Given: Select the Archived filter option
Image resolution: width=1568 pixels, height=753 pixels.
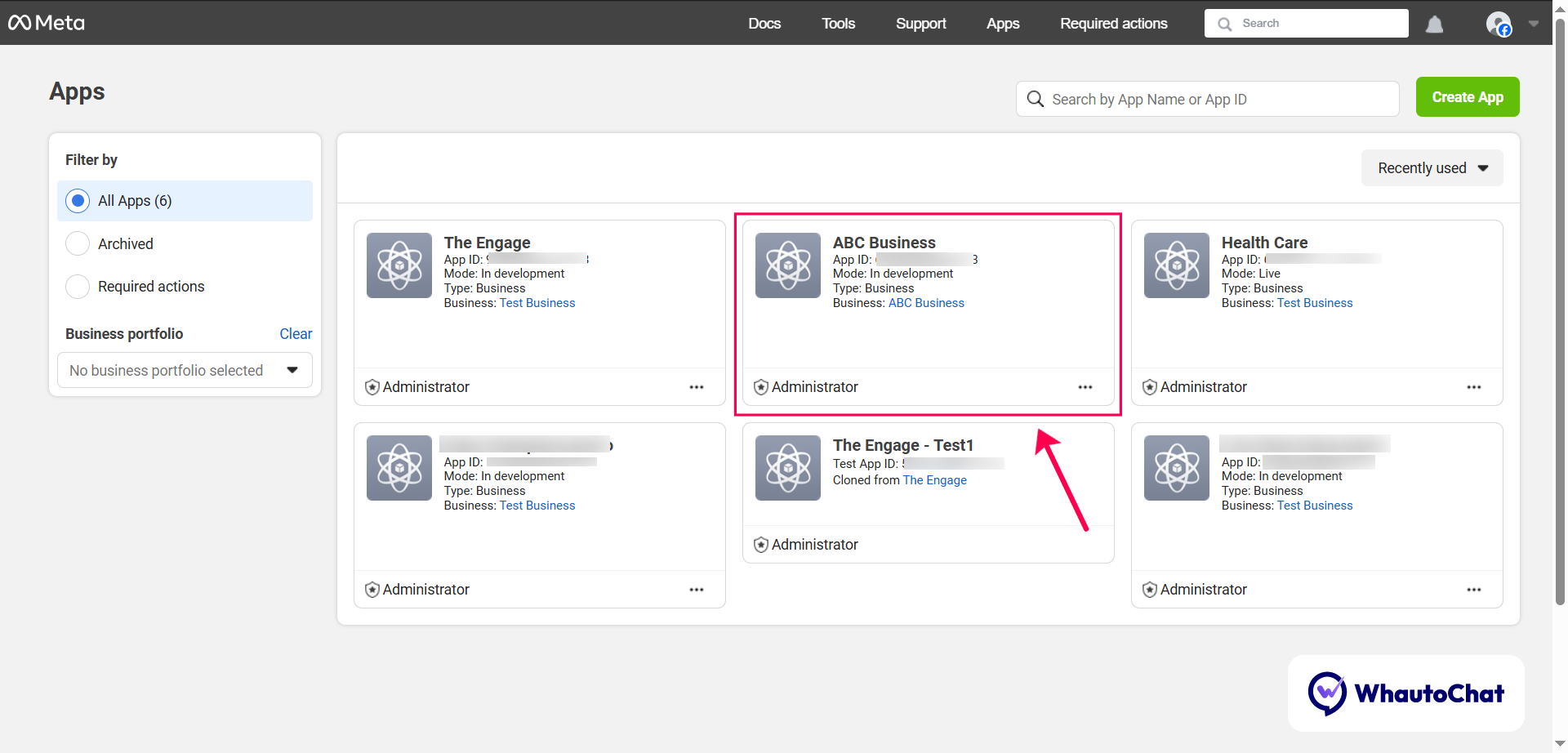Looking at the screenshot, I should click(x=78, y=243).
